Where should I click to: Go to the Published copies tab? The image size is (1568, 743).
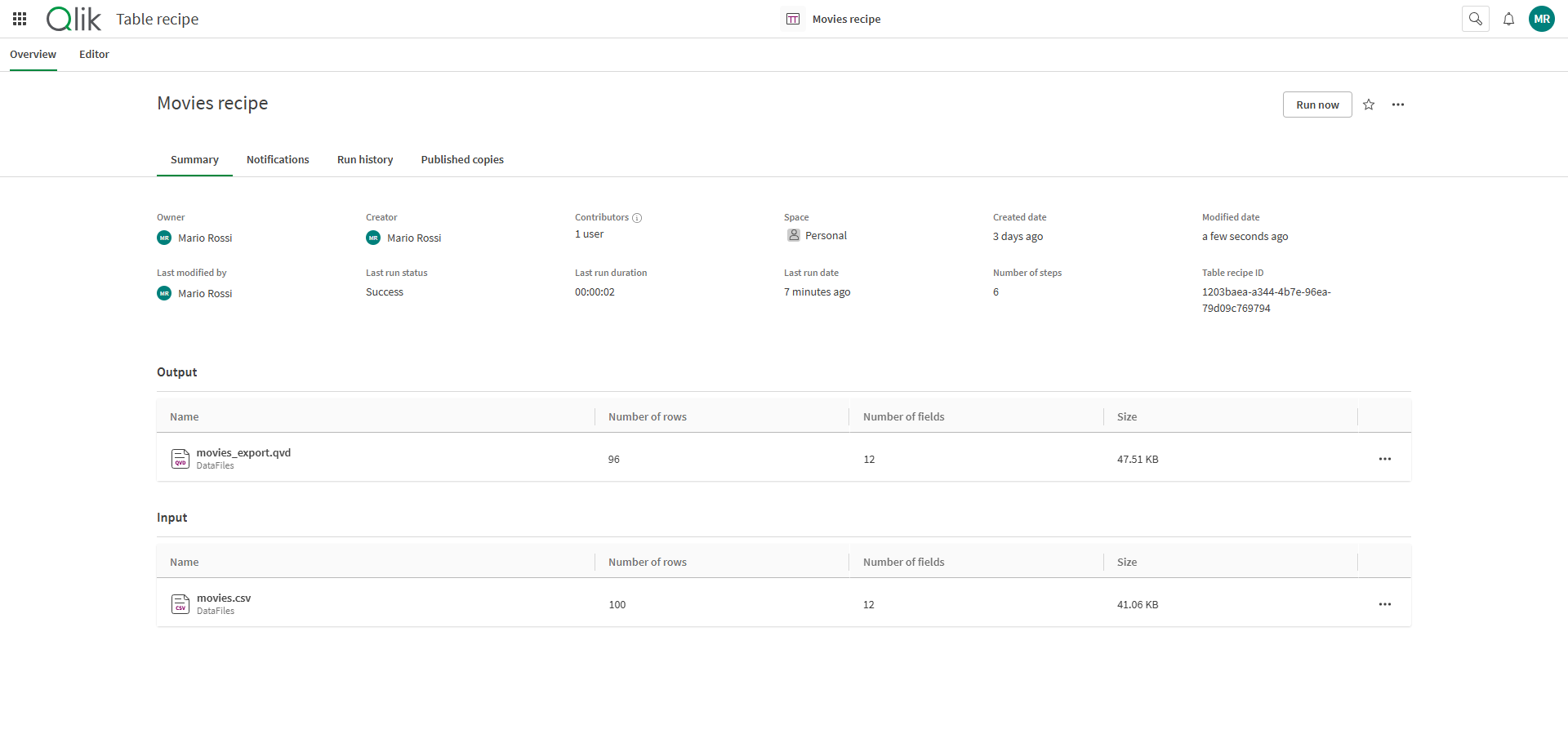point(462,160)
